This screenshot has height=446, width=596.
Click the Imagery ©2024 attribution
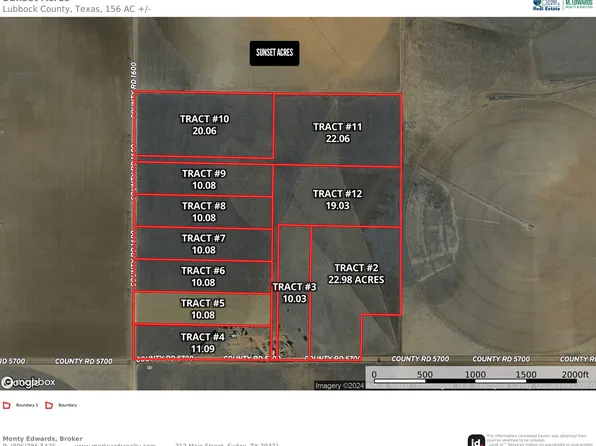pyautogui.click(x=339, y=386)
